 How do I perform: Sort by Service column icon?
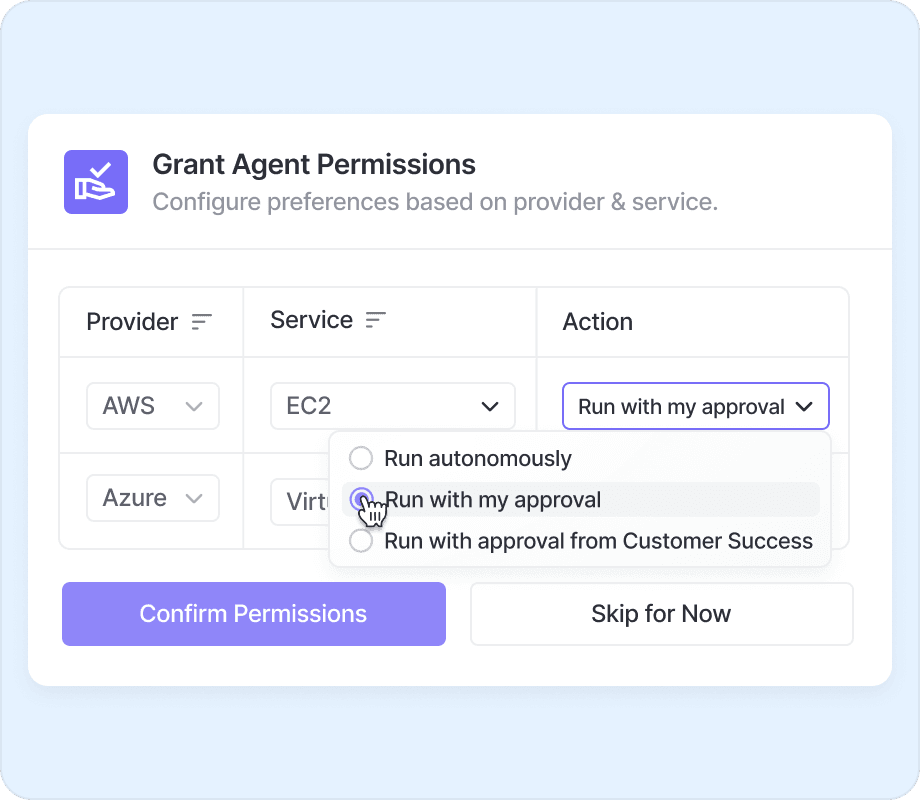pyautogui.click(x=376, y=320)
